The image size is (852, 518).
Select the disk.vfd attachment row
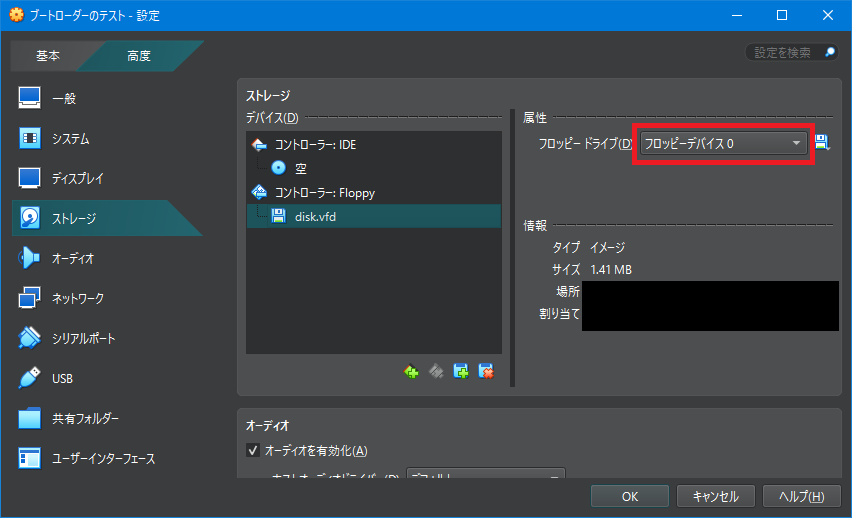(x=373, y=216)
